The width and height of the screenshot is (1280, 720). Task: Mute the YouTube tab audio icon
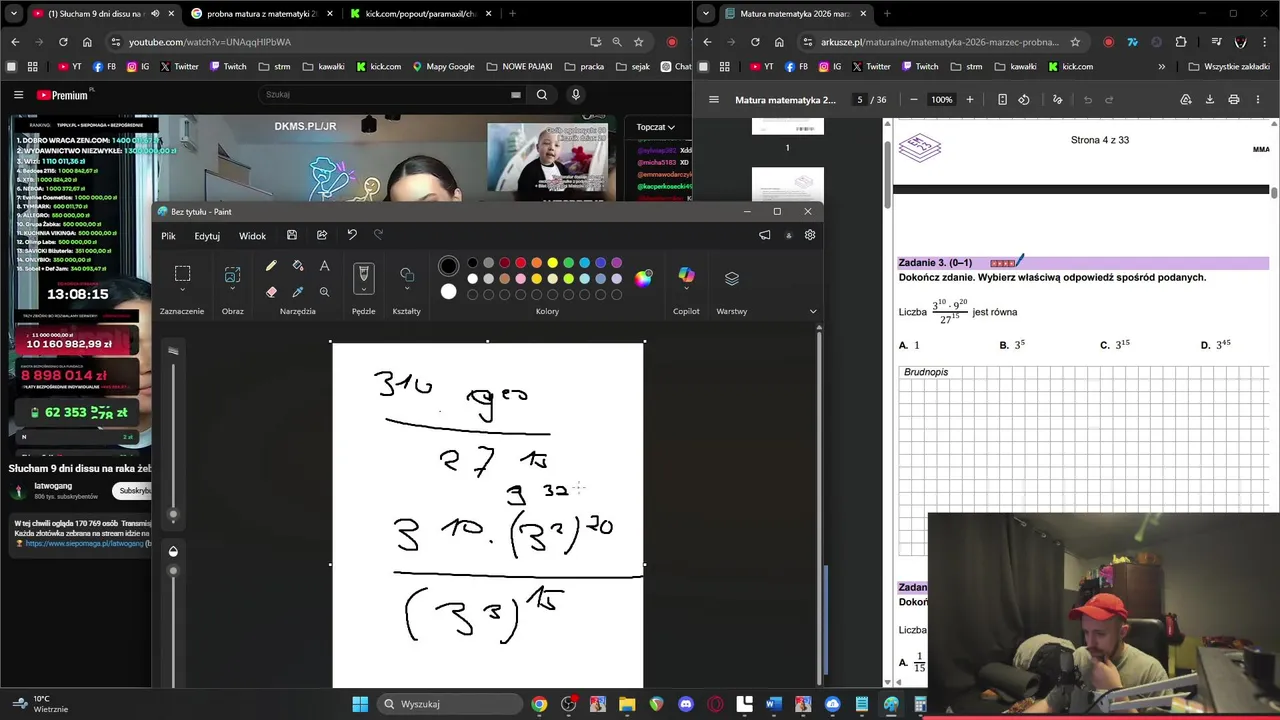(x=154, y=14)
